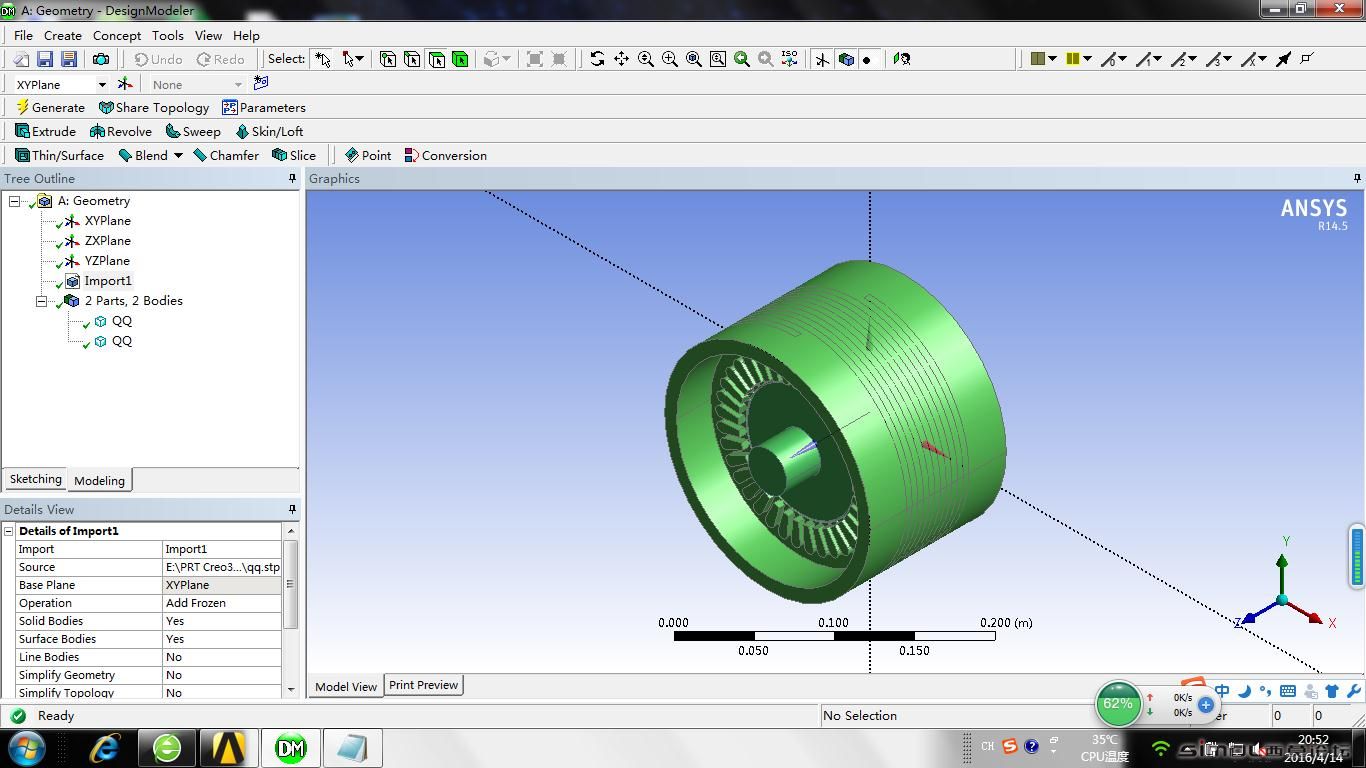Click the Magnifier Window icon
Screen dimensions: 1366x768
[x=718, y=59]
